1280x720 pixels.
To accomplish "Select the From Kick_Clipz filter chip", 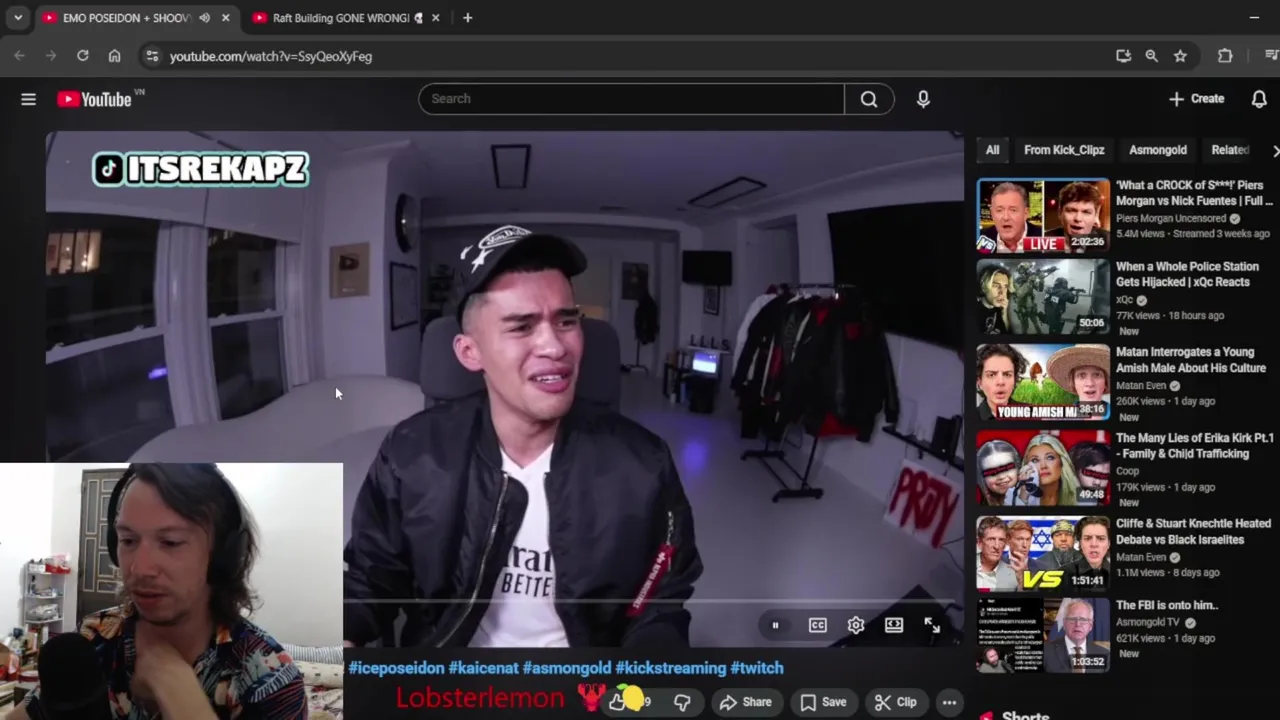I will (x=1064, y=150).
